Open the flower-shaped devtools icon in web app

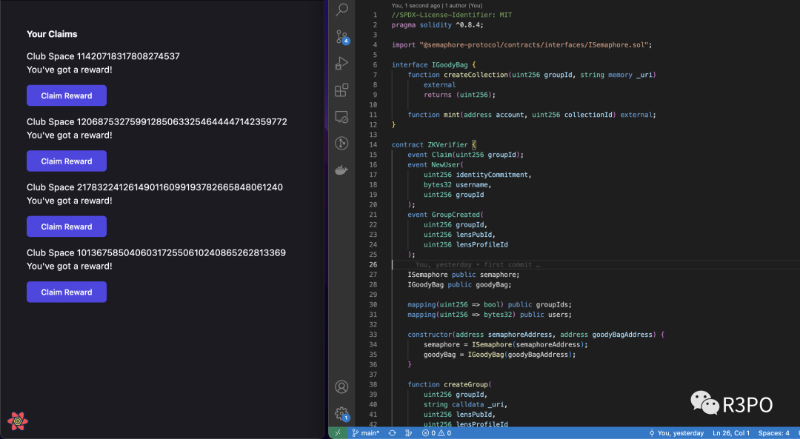18,421
